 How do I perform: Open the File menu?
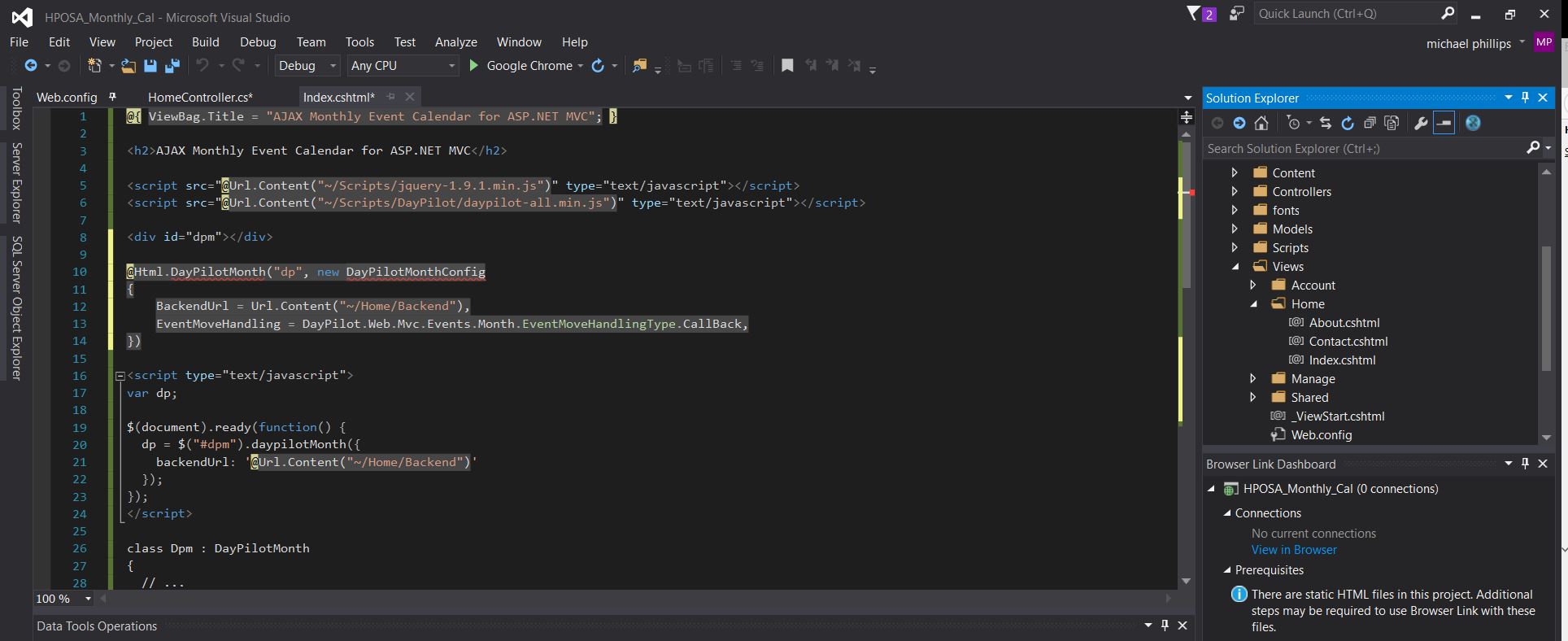point(19,41)
